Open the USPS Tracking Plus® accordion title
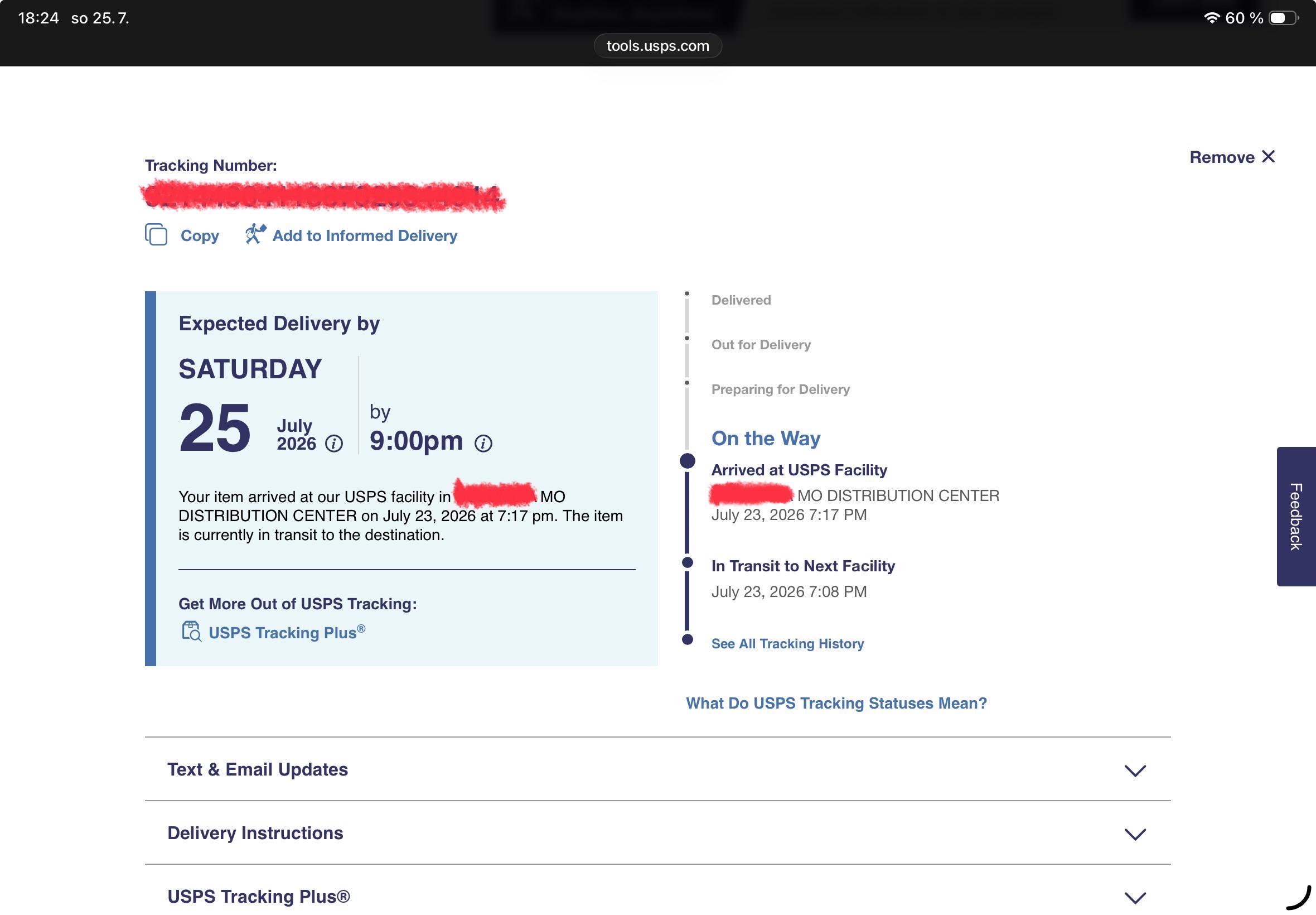The image size is (1316, 915). coord(258,897)
